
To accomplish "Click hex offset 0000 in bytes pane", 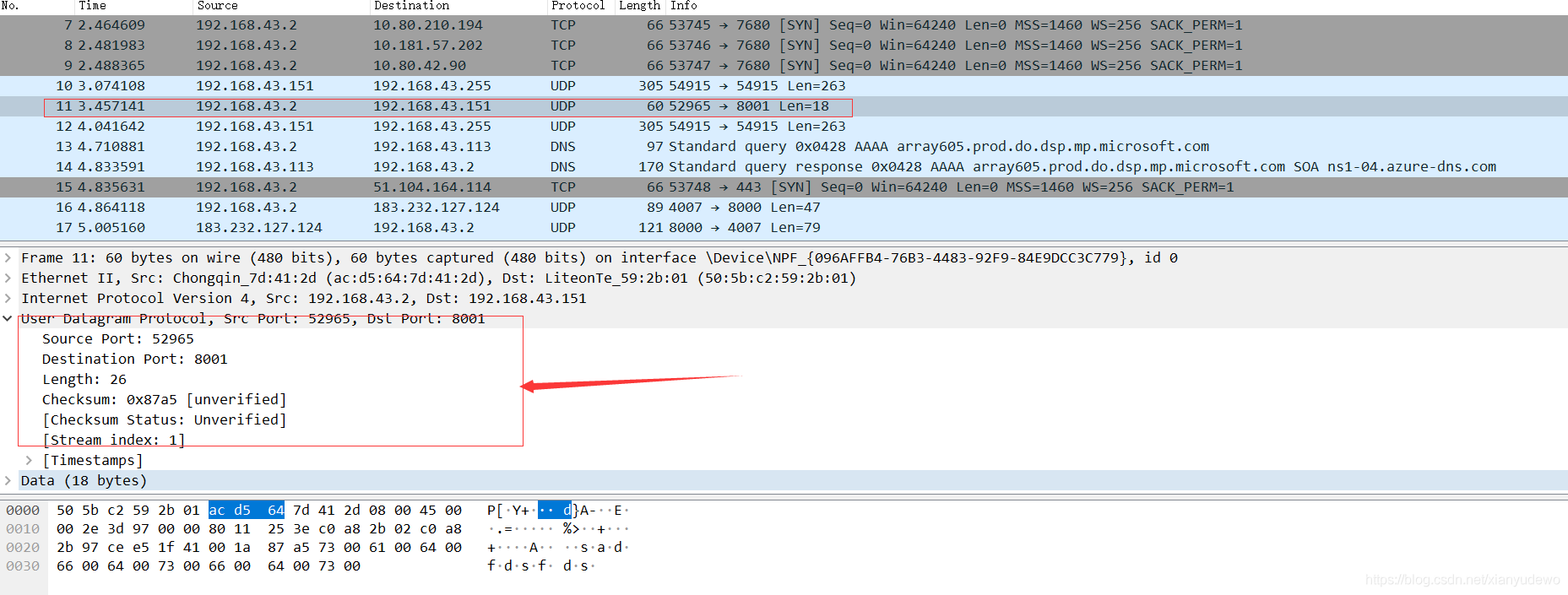I will click(x=23, y=511).
